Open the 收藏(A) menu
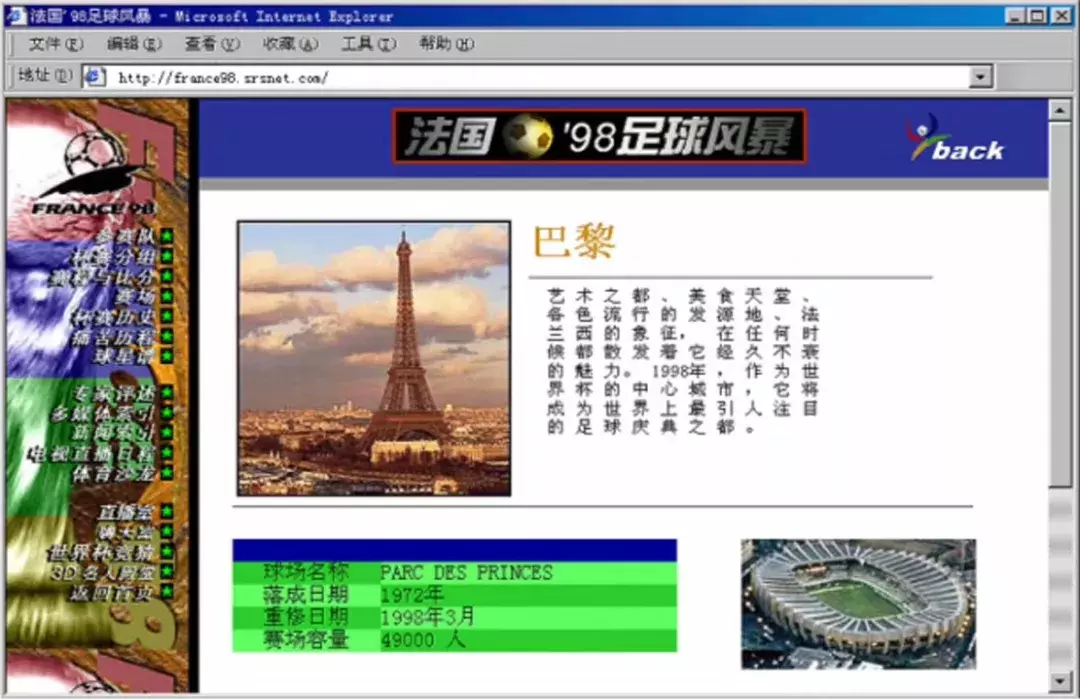The image size is (1080, 699). coord(290,44)
